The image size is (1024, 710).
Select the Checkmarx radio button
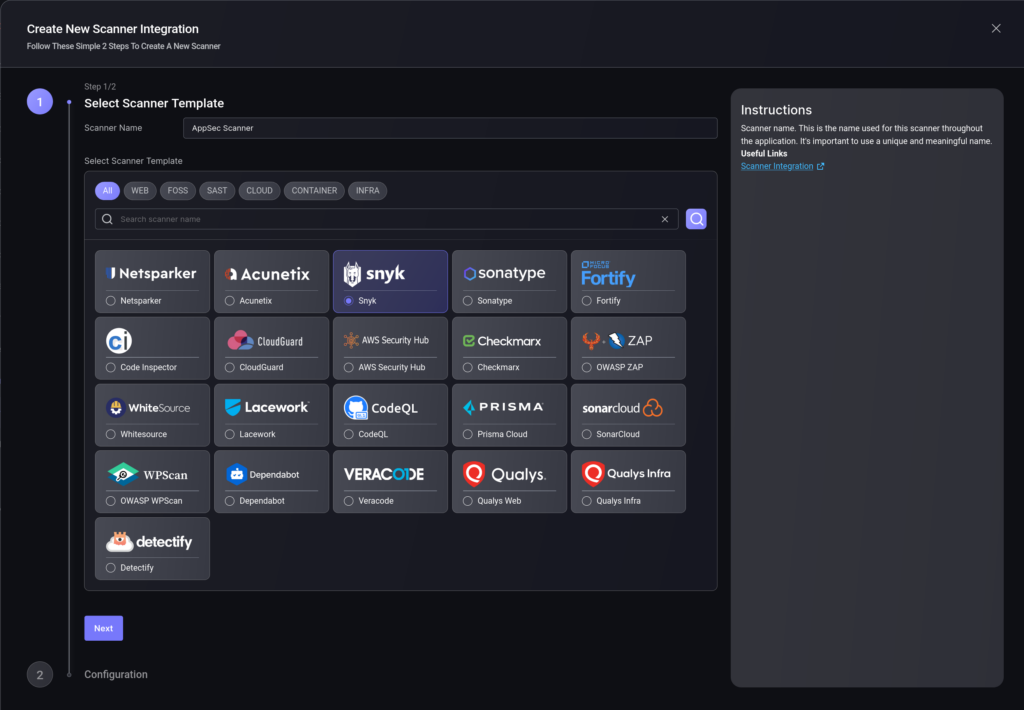tap(468, 367)
